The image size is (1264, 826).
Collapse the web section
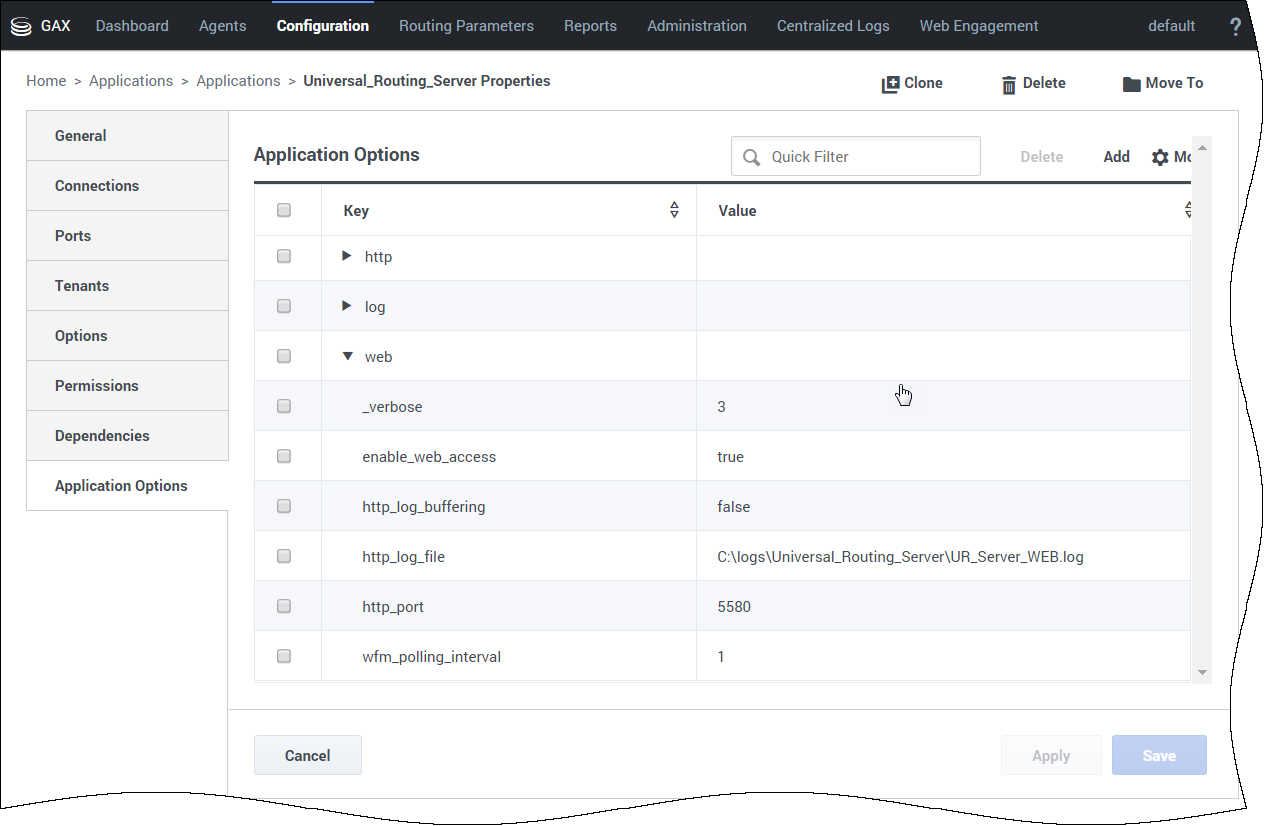[347, 356]
